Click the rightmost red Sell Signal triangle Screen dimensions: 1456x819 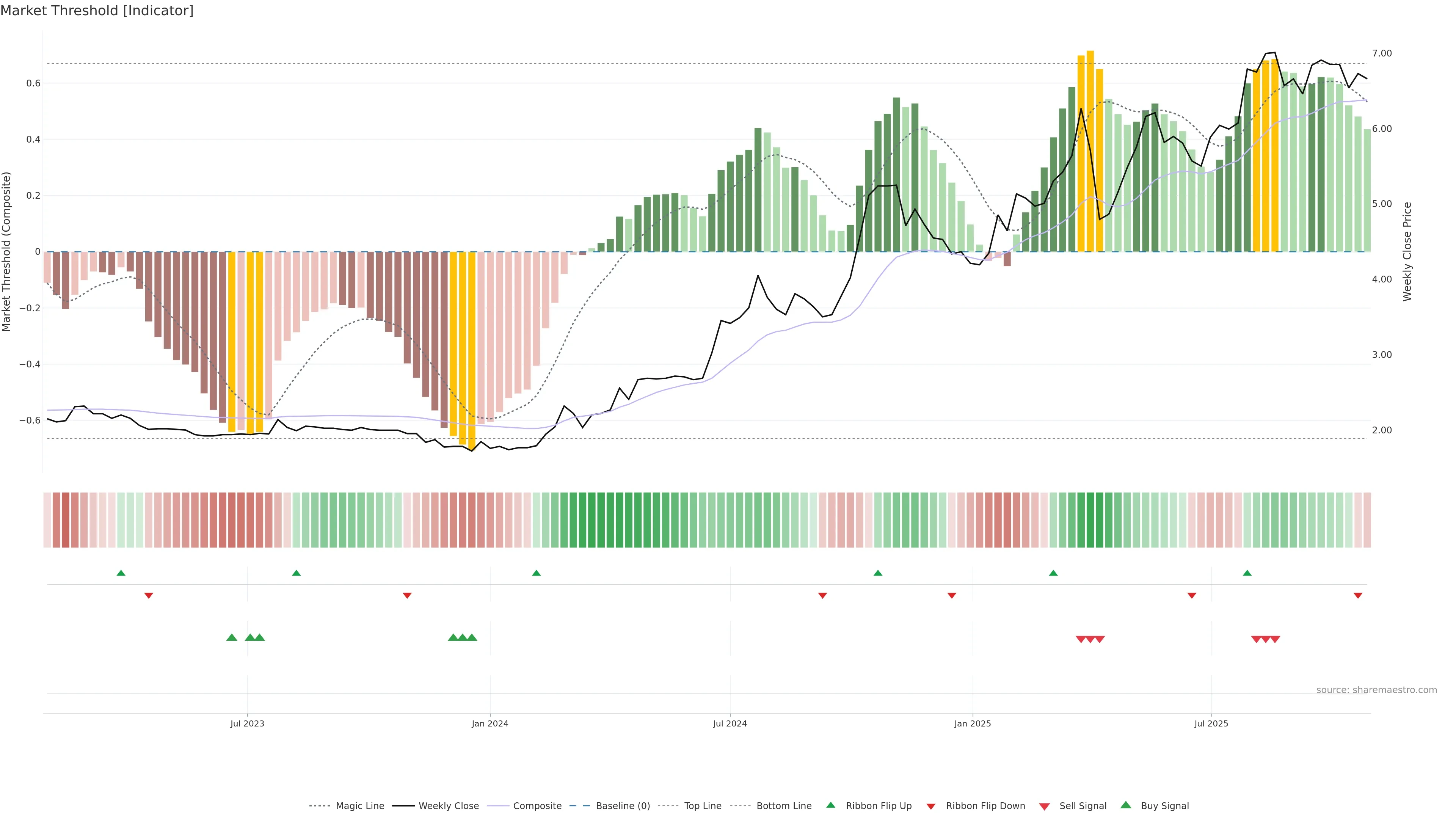click(x=1275, y=639)
